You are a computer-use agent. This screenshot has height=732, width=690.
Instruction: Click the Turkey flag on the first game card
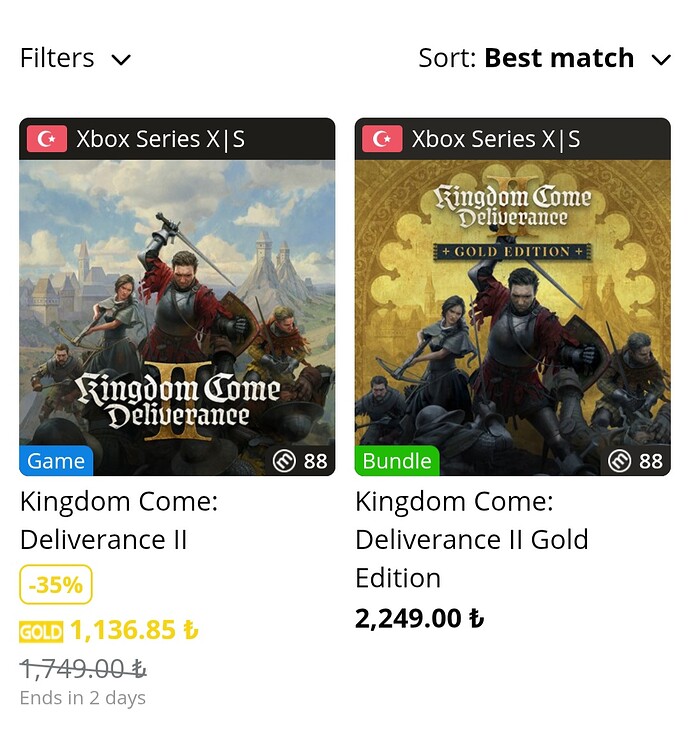[x=46, y=139]
